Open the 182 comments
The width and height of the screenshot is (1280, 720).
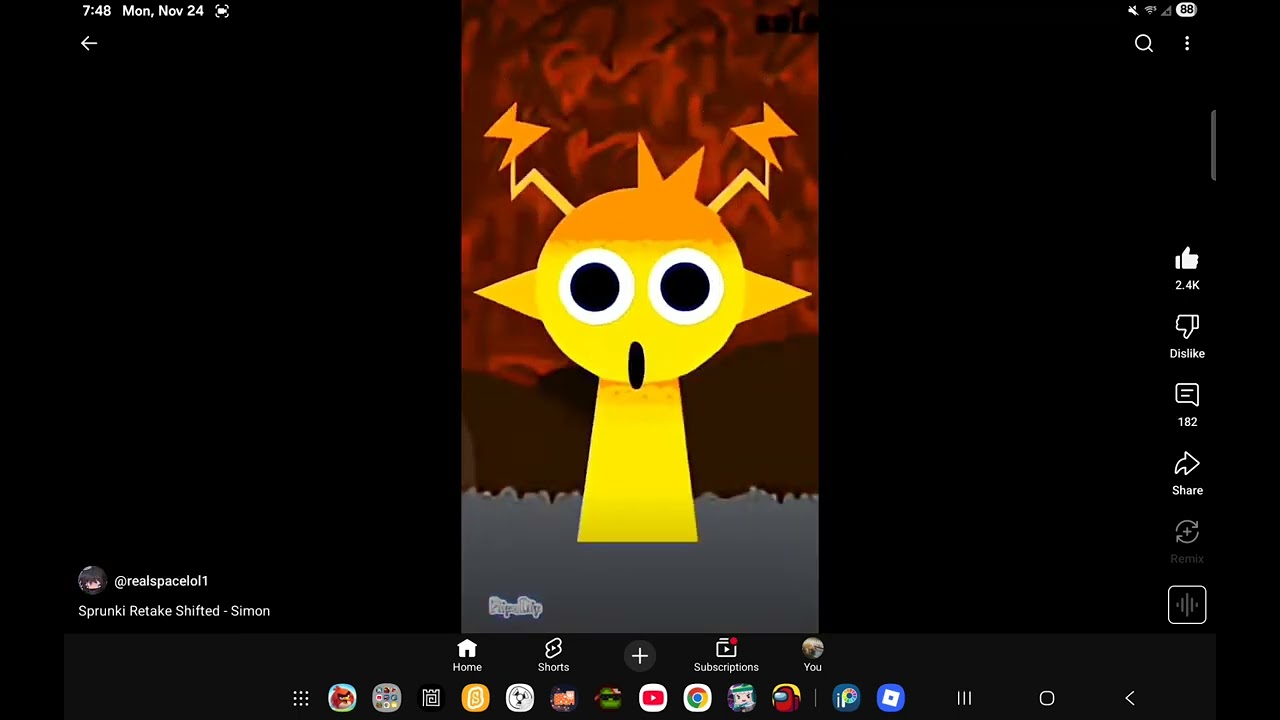[x=1187, y=395]
